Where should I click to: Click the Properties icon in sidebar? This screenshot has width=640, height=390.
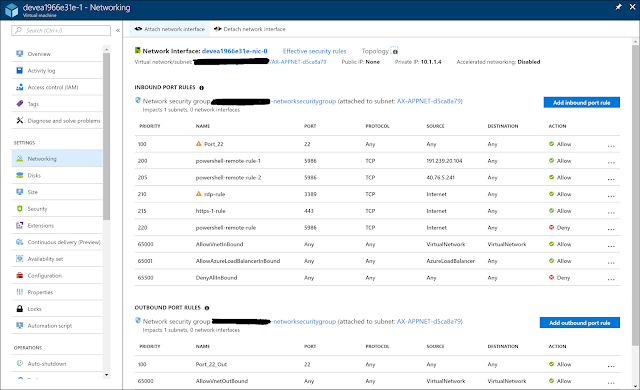click(x=20, y=292)
